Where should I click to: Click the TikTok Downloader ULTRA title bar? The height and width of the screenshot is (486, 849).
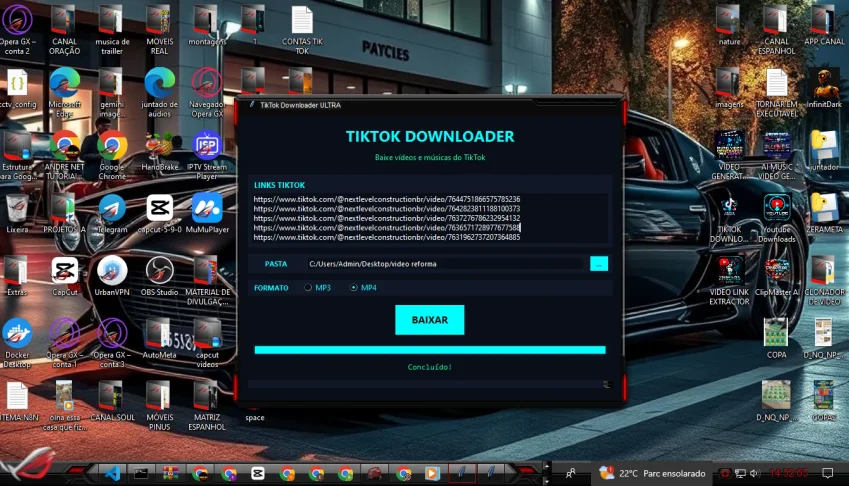(x=430, y=105)
